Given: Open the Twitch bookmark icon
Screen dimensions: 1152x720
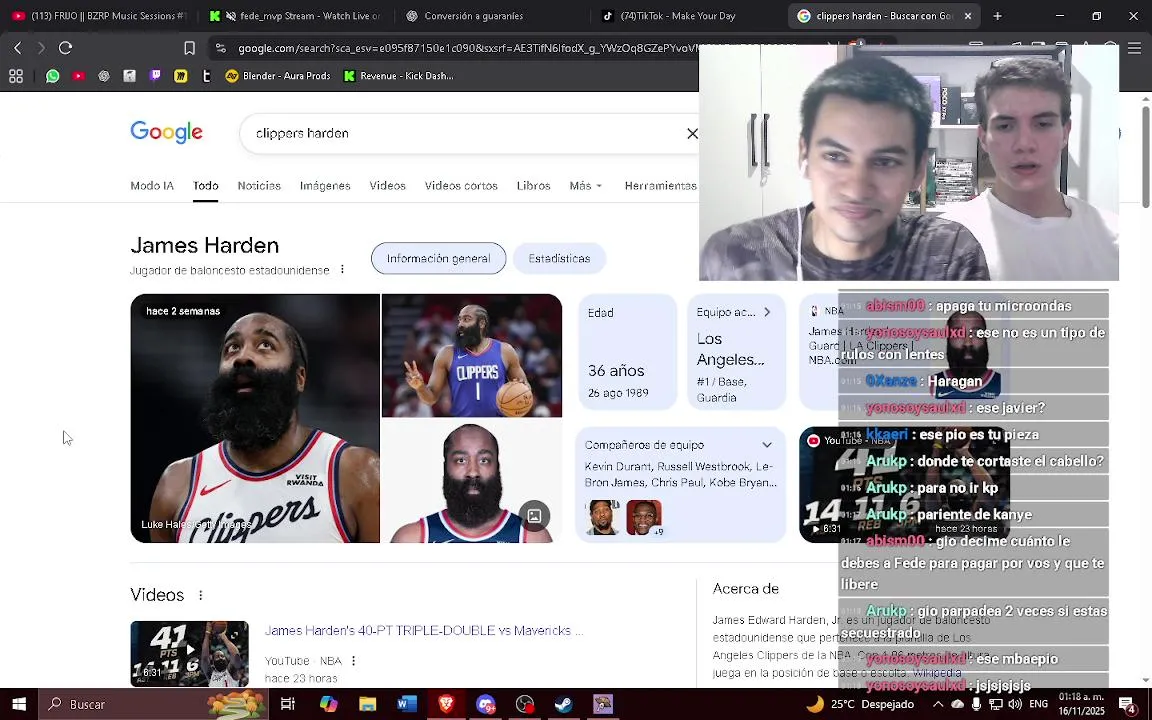Looking at the screenshot, I should (x=155, y=76).
